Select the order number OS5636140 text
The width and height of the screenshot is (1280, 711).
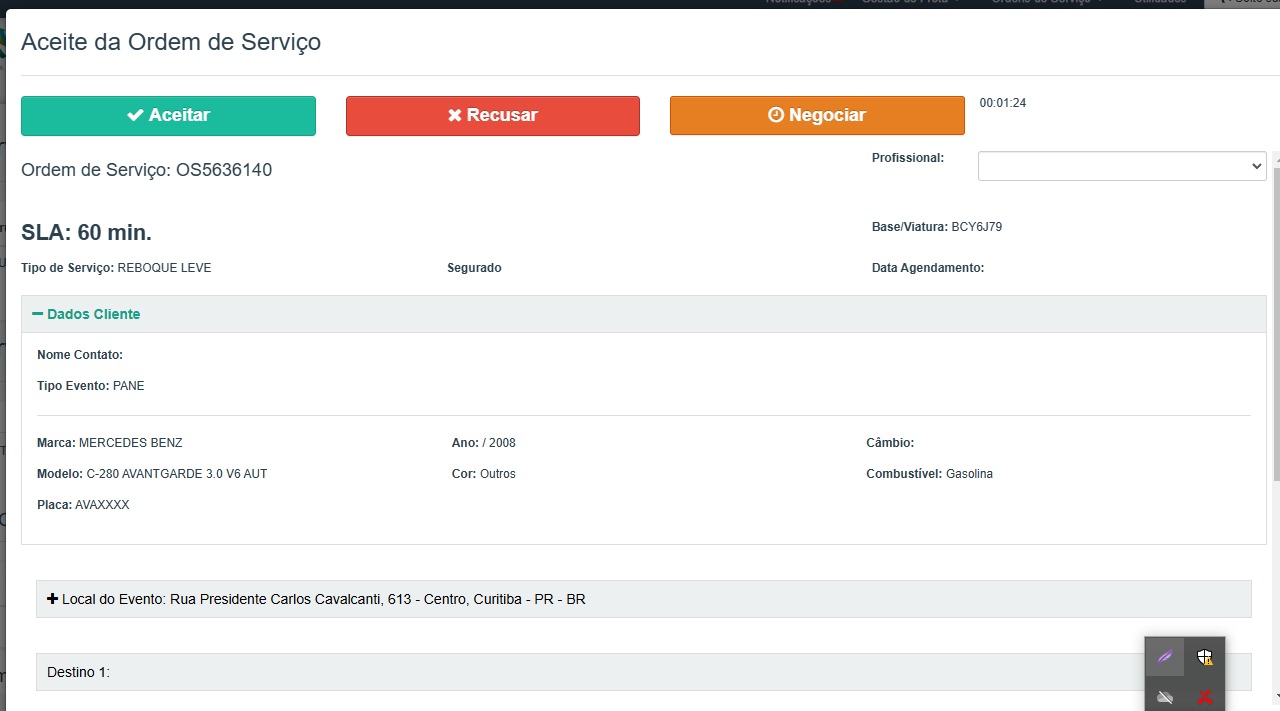[x=224, y=170]
